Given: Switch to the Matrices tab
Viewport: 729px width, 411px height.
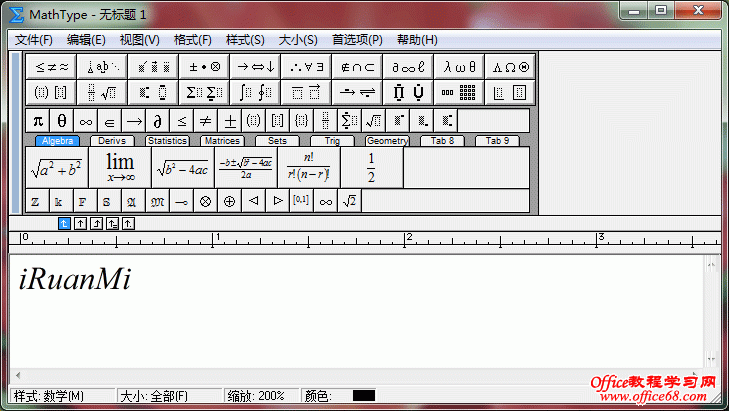Looking at the screenshot, I should [x=222, y=140].
